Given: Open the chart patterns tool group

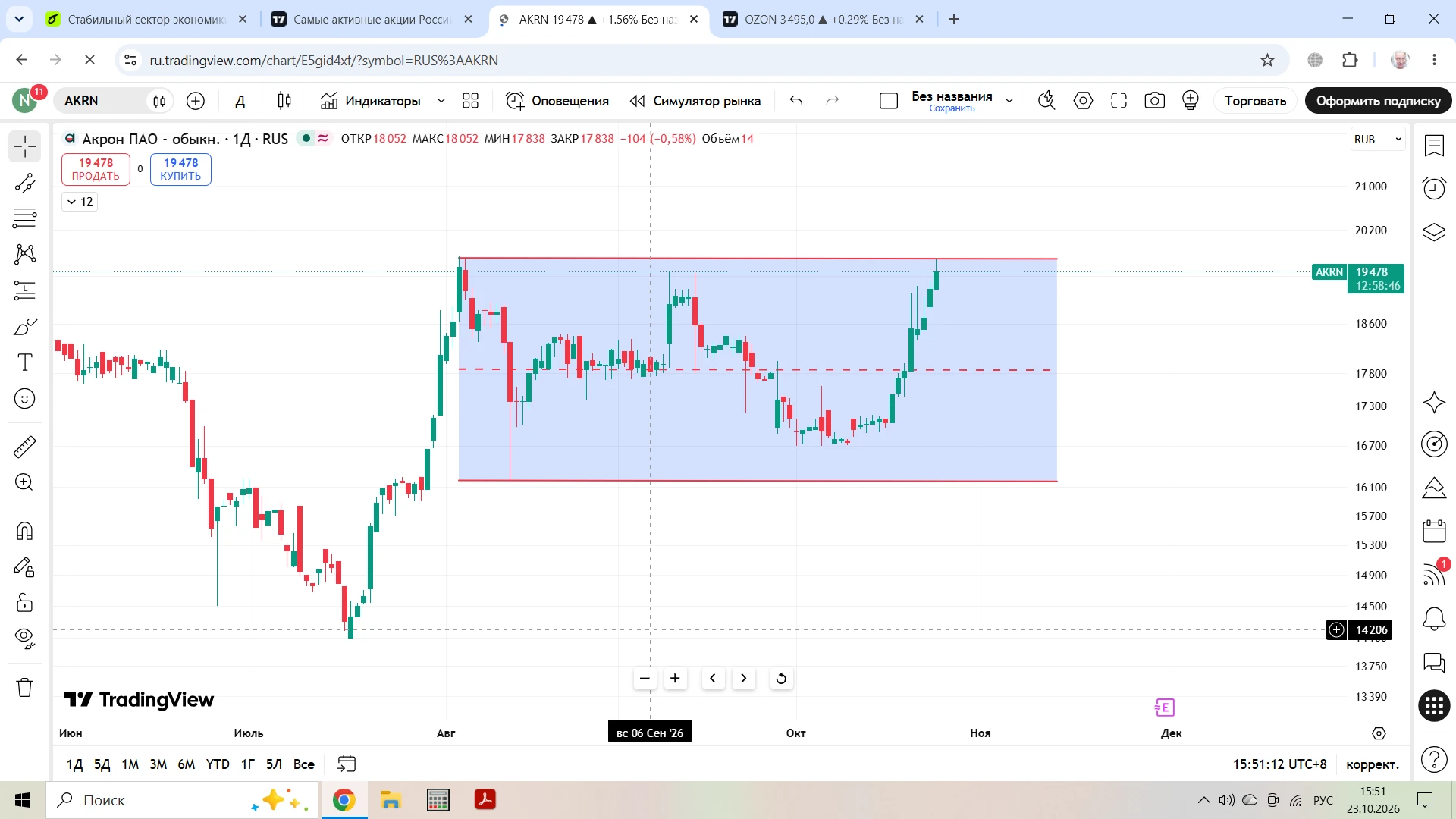Looking at the screenshot, I should 24,254.
